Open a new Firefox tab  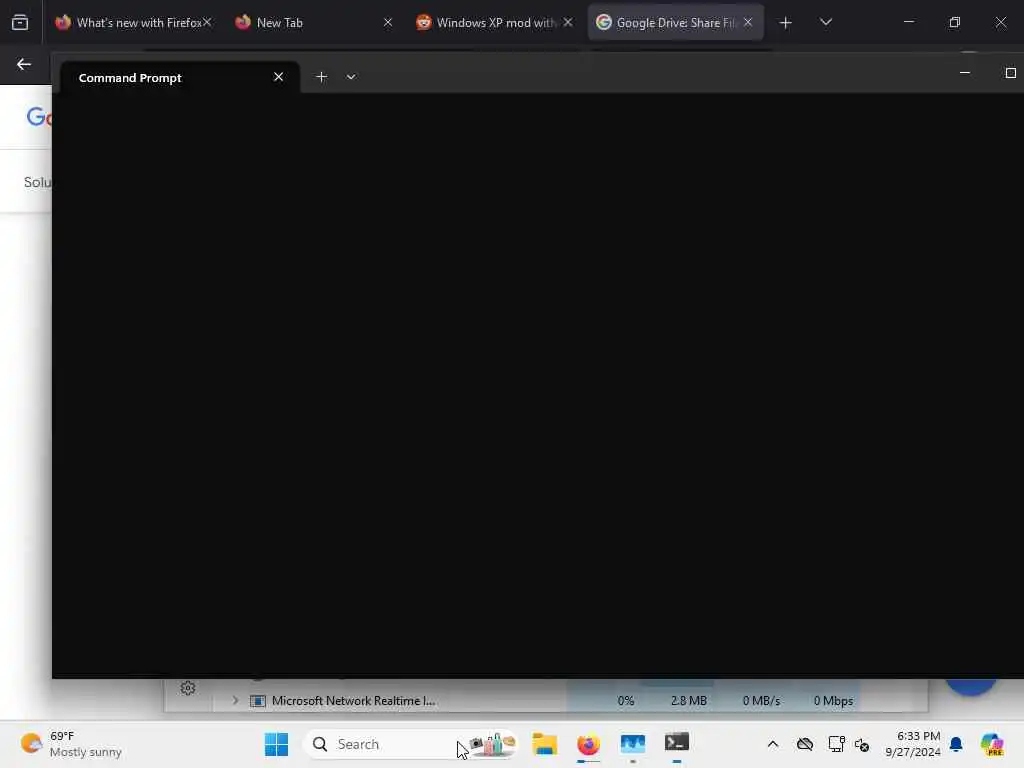(x=786, y=23)
